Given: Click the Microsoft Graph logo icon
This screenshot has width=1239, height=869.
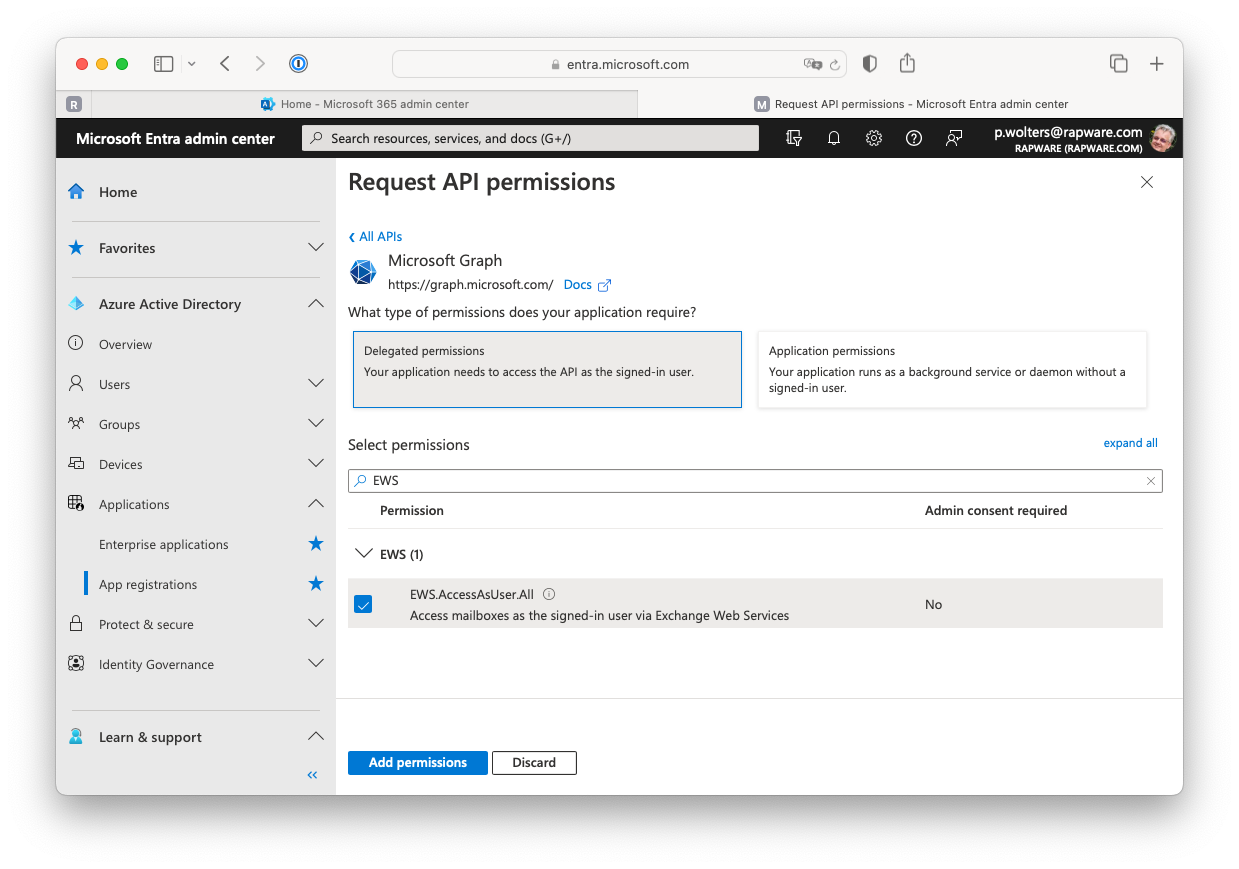Looking at the screenshot, I should [363, 272].
